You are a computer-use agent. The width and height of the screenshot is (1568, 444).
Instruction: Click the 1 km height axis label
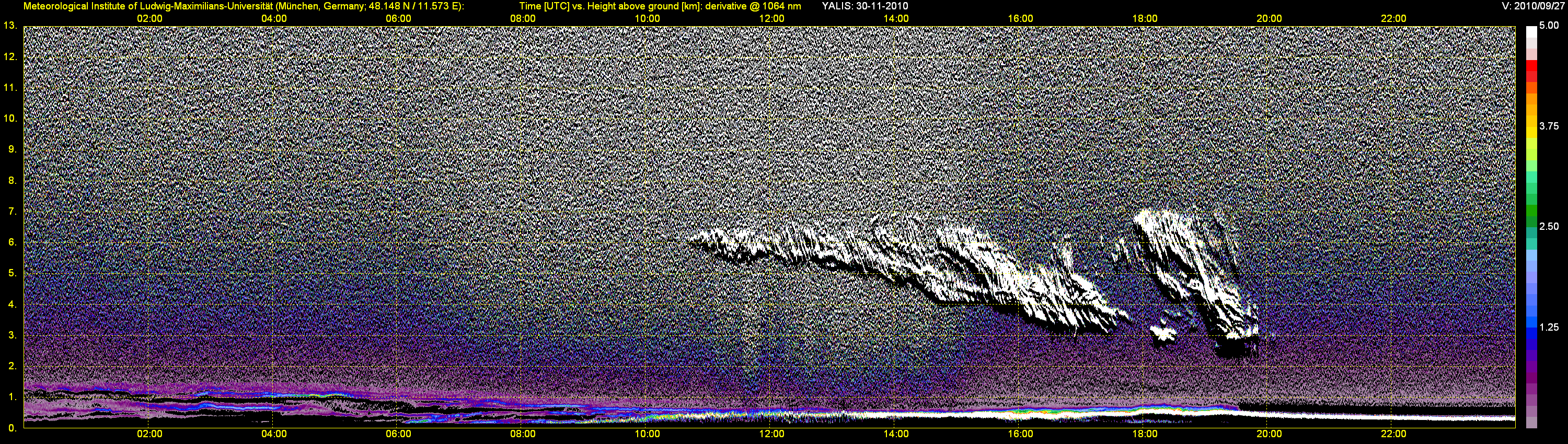12,396
